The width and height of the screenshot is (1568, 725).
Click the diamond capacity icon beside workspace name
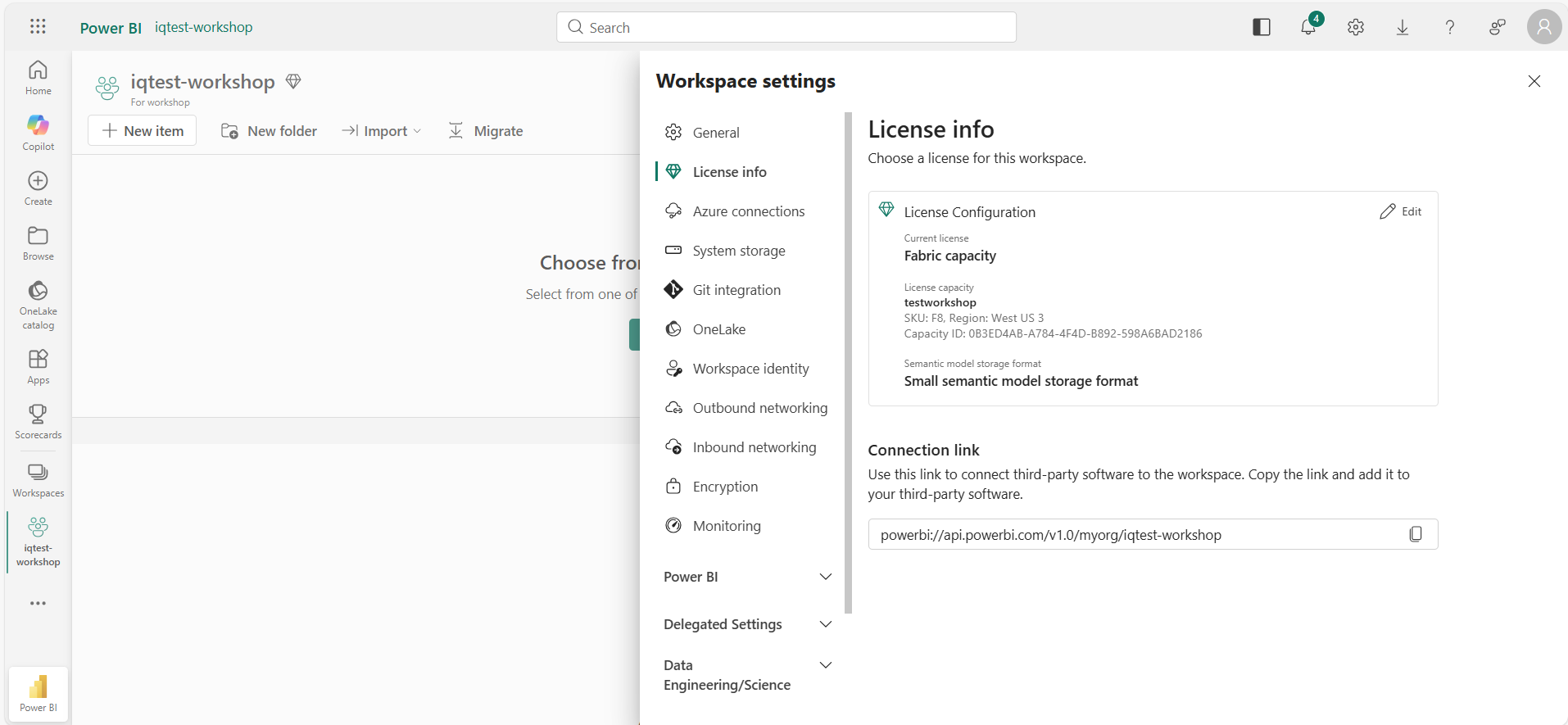293,81
